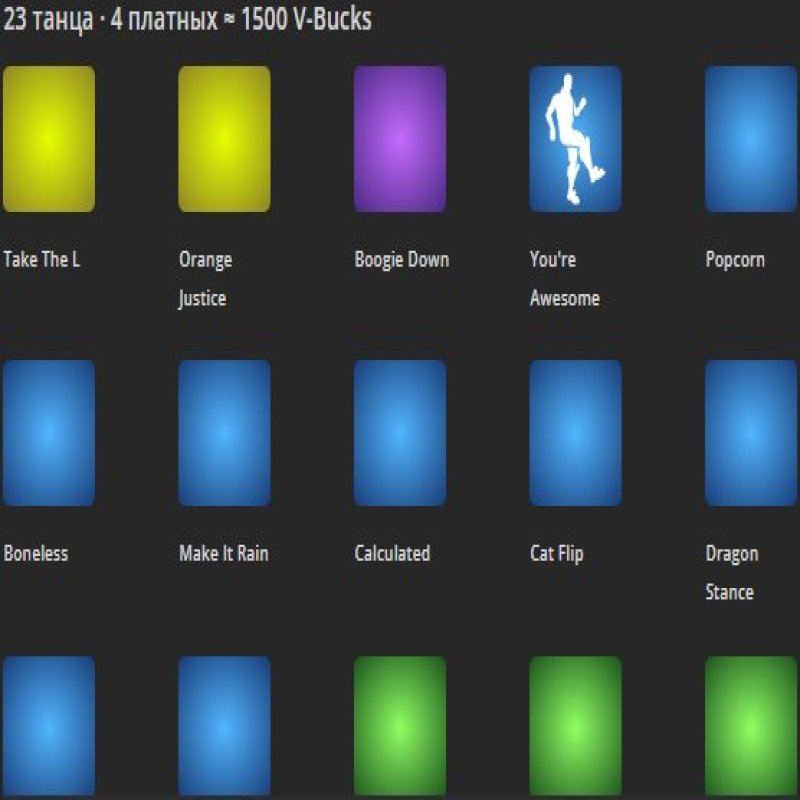Image resolution: width=800 pixels, height=800 pixels.
Task: Click the "Dragon Stance" title text
Action: pos(731,573)
